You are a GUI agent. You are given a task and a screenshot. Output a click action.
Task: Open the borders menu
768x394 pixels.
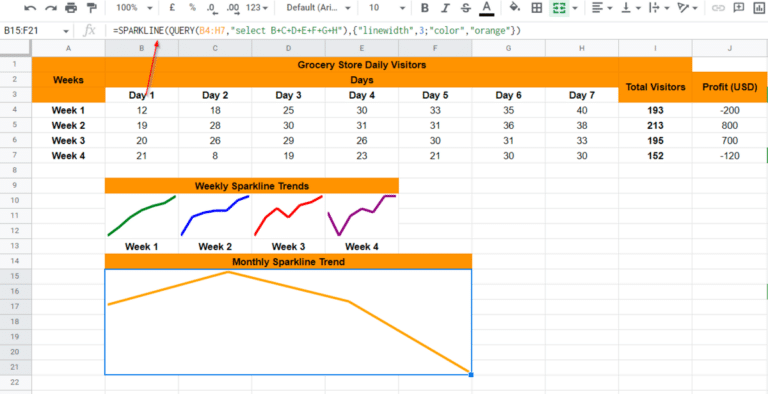[x=537, y=8]
